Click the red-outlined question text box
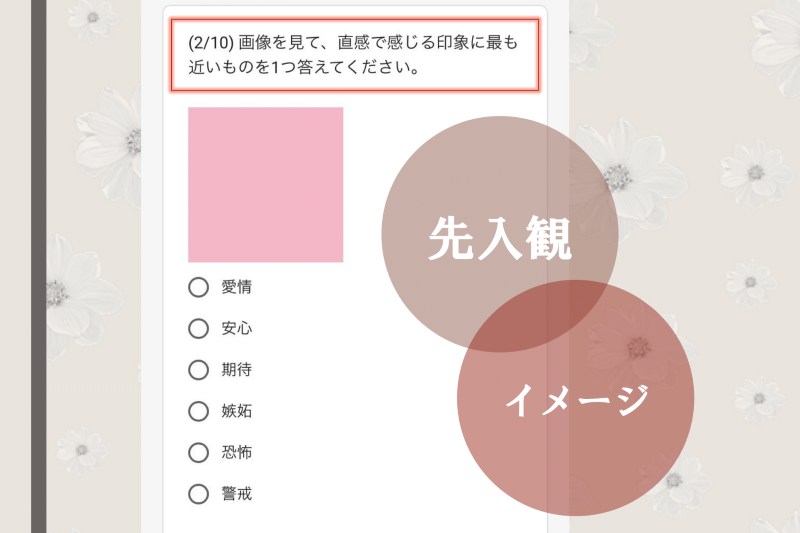The image size is (800, 533). (x=355, y=55)
